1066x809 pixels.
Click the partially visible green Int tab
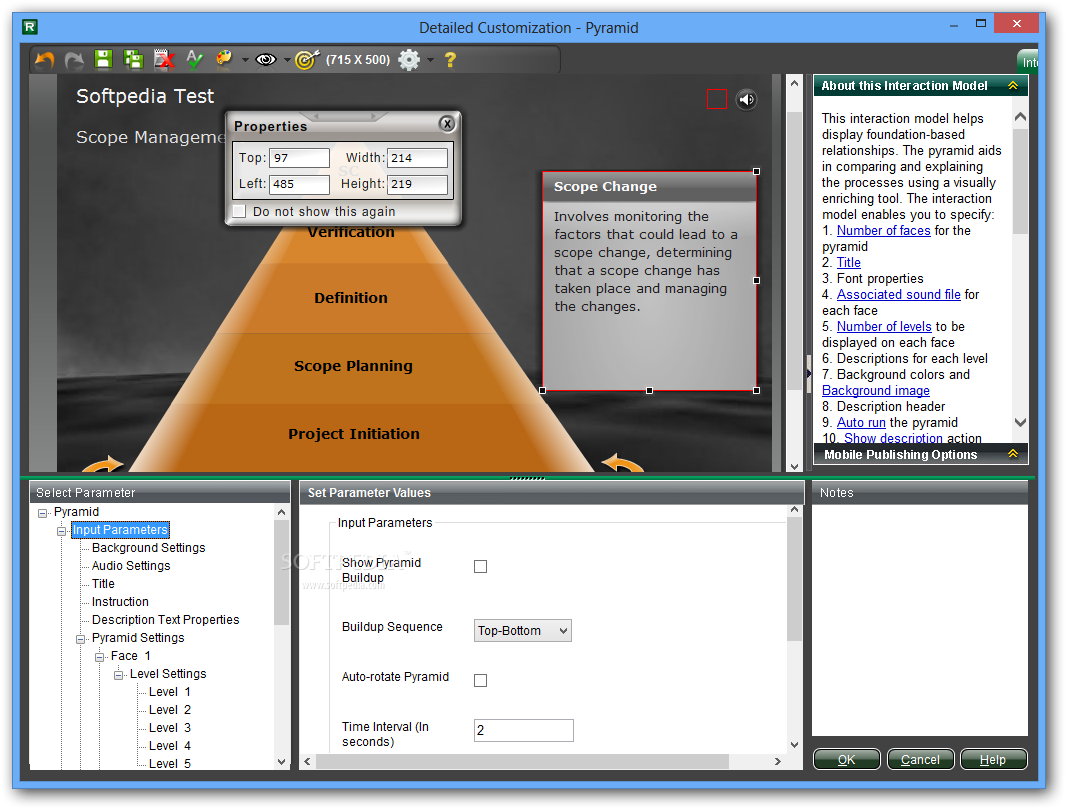tap(1029, 63)
